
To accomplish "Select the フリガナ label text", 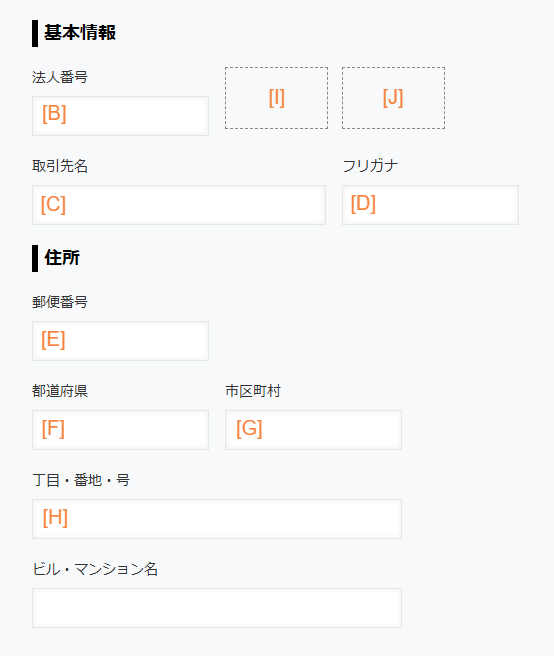I will pyautogui.click(x=370, y=166).
